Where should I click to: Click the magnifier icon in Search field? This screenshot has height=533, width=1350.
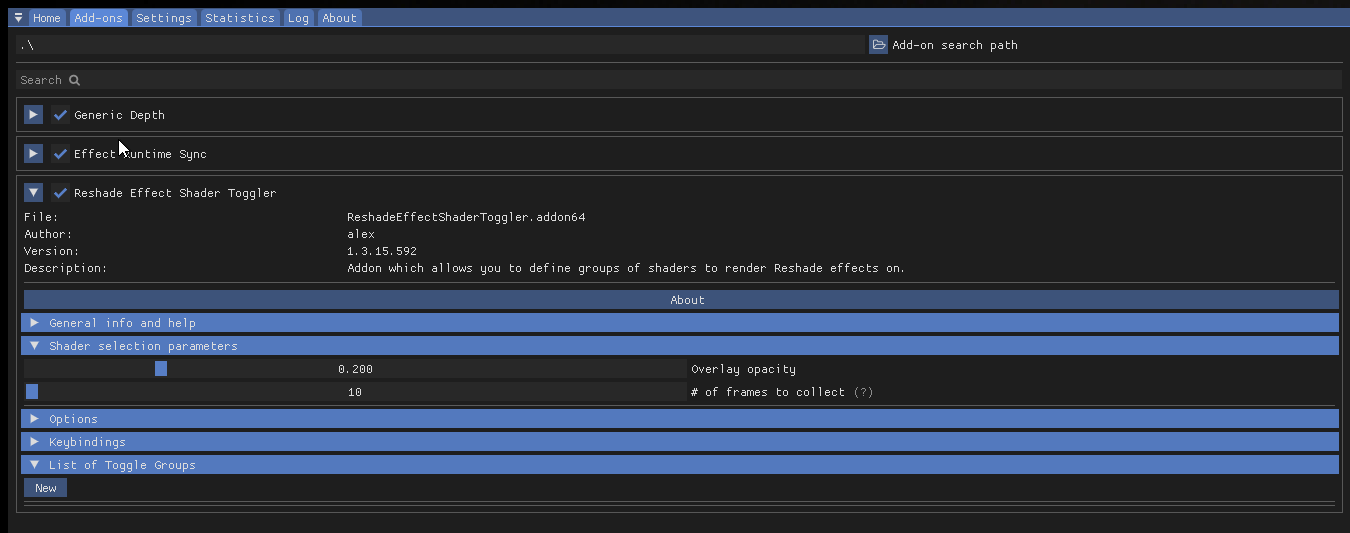74,80
